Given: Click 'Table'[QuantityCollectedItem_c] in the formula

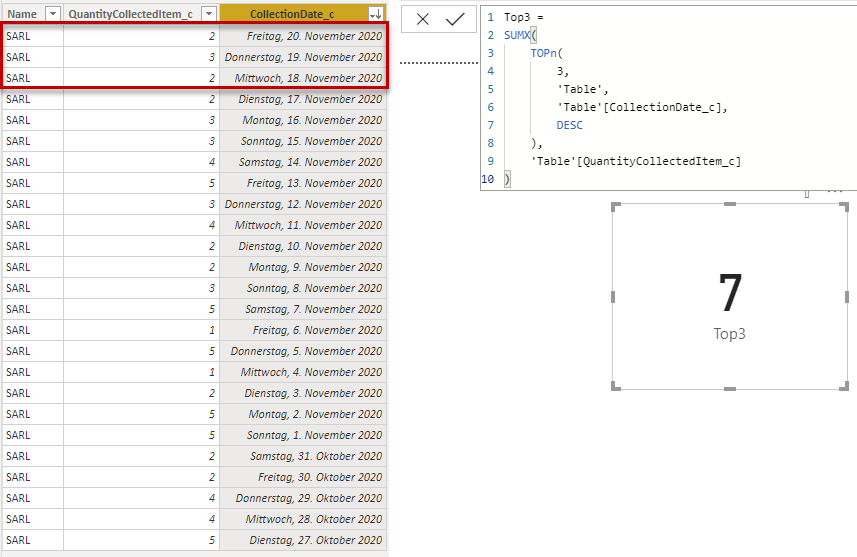Looking at the screenshot, I should click(x=636, y=161).
